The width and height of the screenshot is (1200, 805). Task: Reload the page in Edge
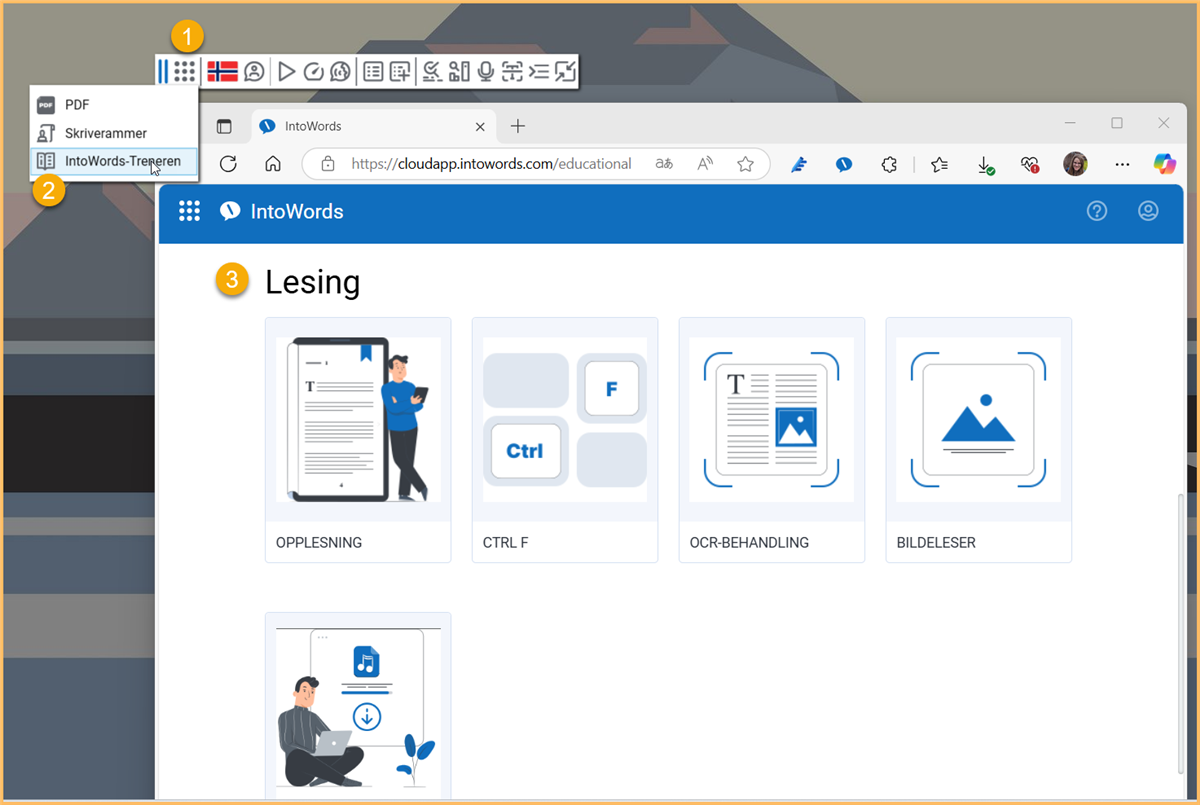[x=228, y=164]
